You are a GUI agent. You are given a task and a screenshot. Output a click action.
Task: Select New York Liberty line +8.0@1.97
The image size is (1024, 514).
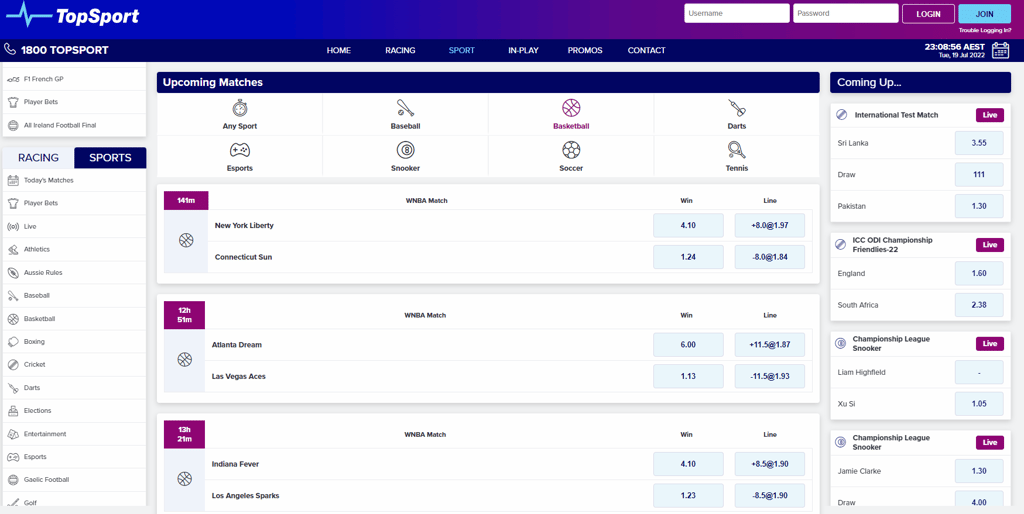pos(770,225)
